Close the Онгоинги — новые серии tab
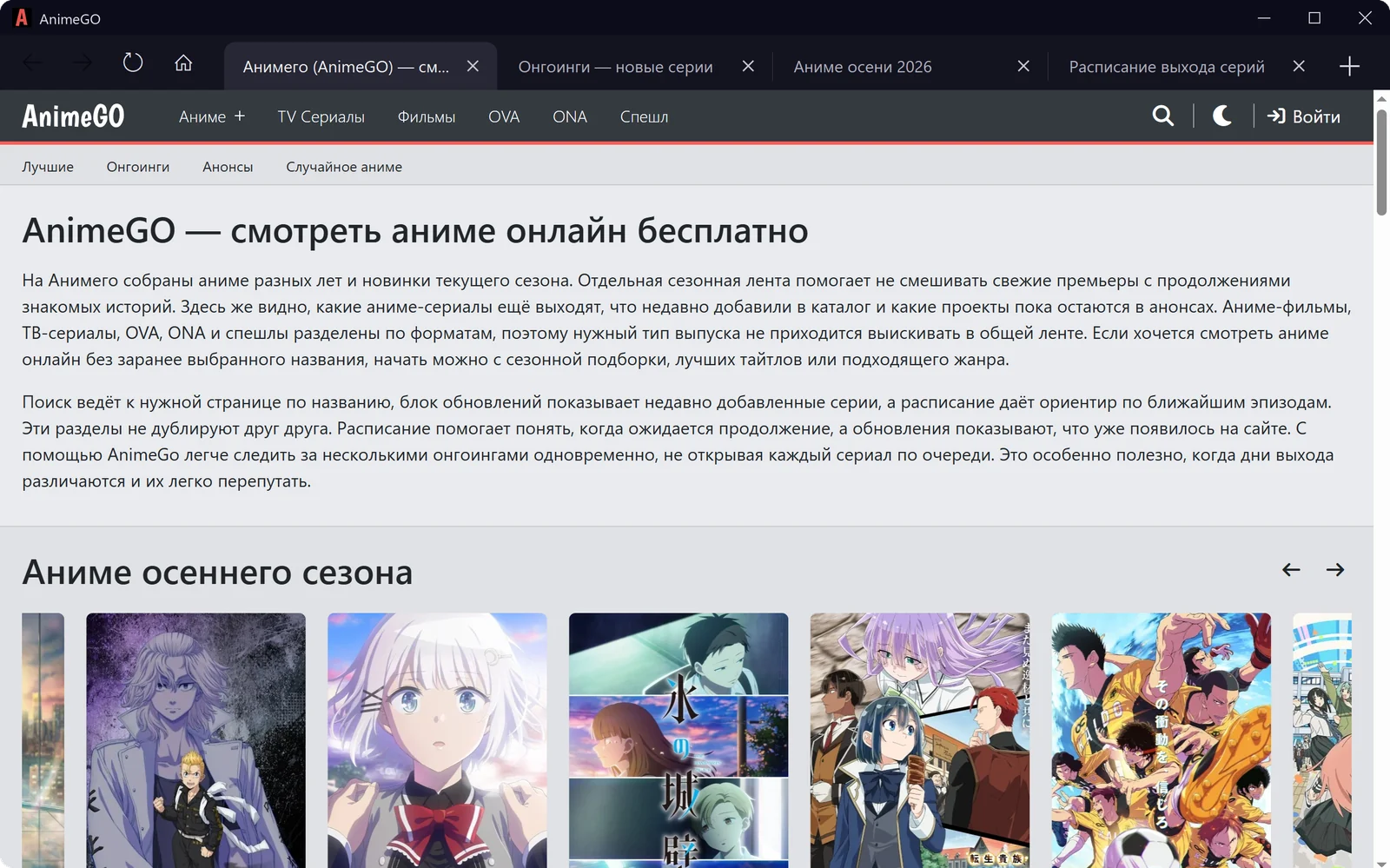Screen dimensions: 1390x868 (748, 66)
